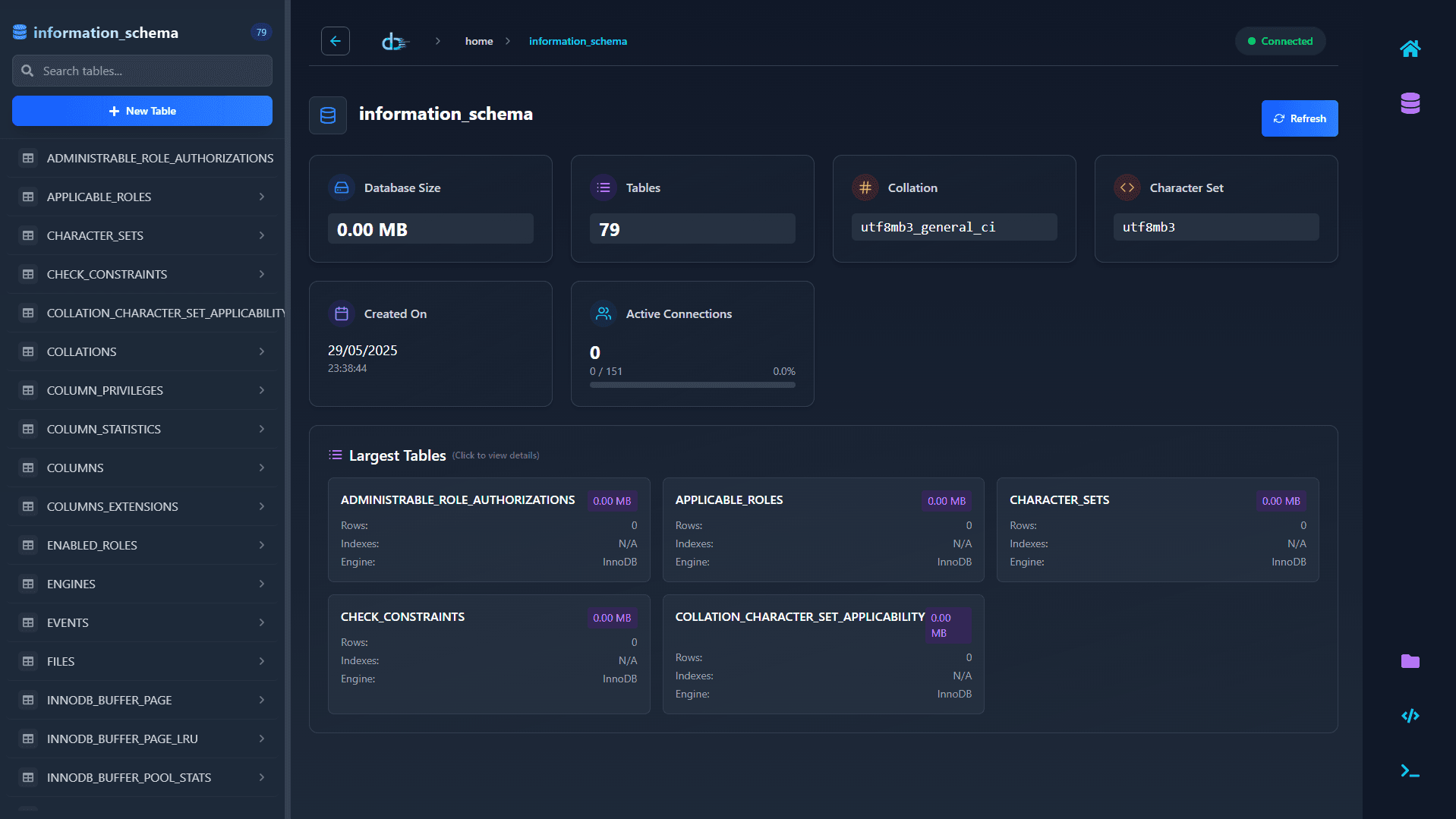Click the app logo in breadcrumb bar
1456x819 pixels.
pyautogui.click(x=395, y=42)
